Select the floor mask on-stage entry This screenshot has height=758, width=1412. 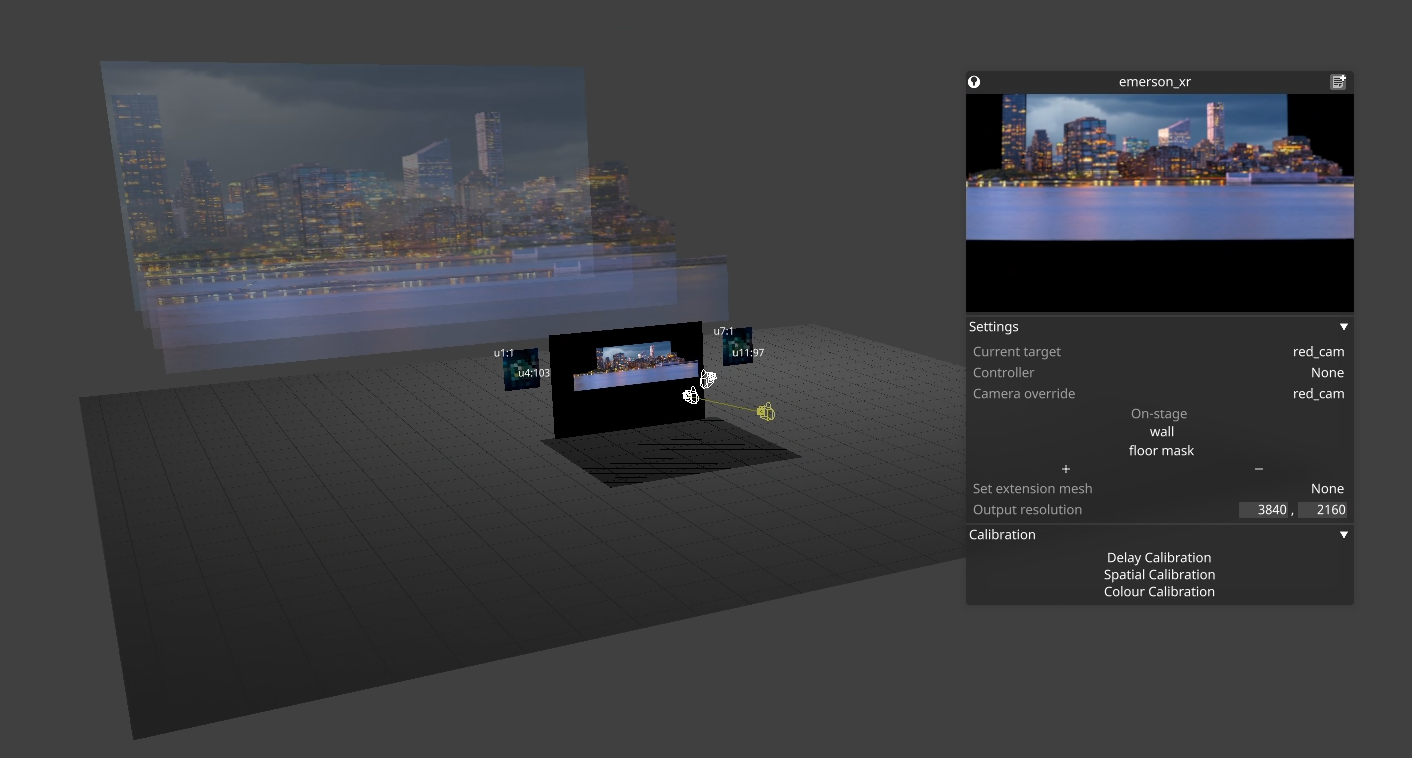1161,451
